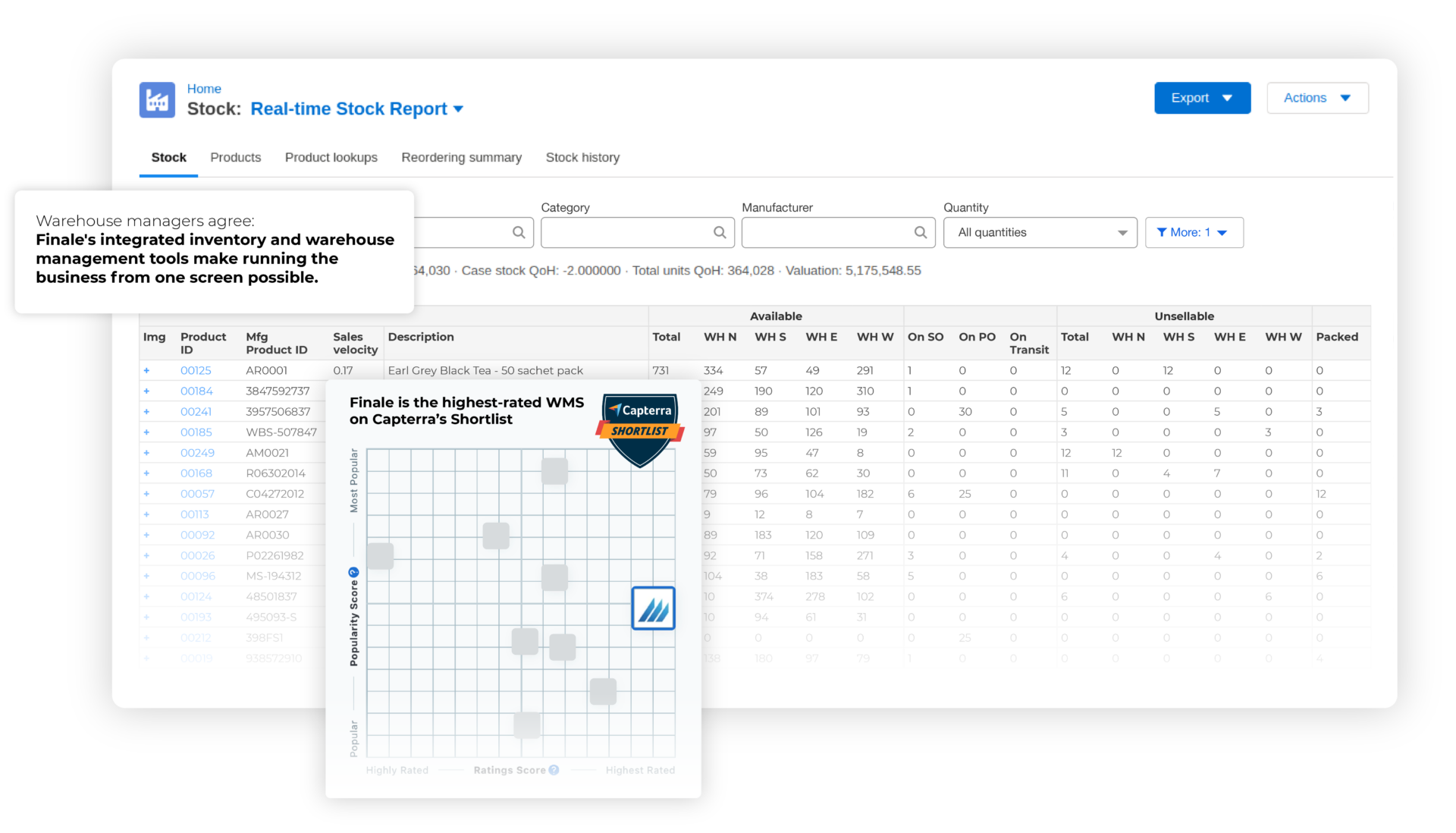Image resolution: width=1456 pixels, height=833 pixels.
Task: Expand row plus icon for product 00168
Action: coord(147,473)
